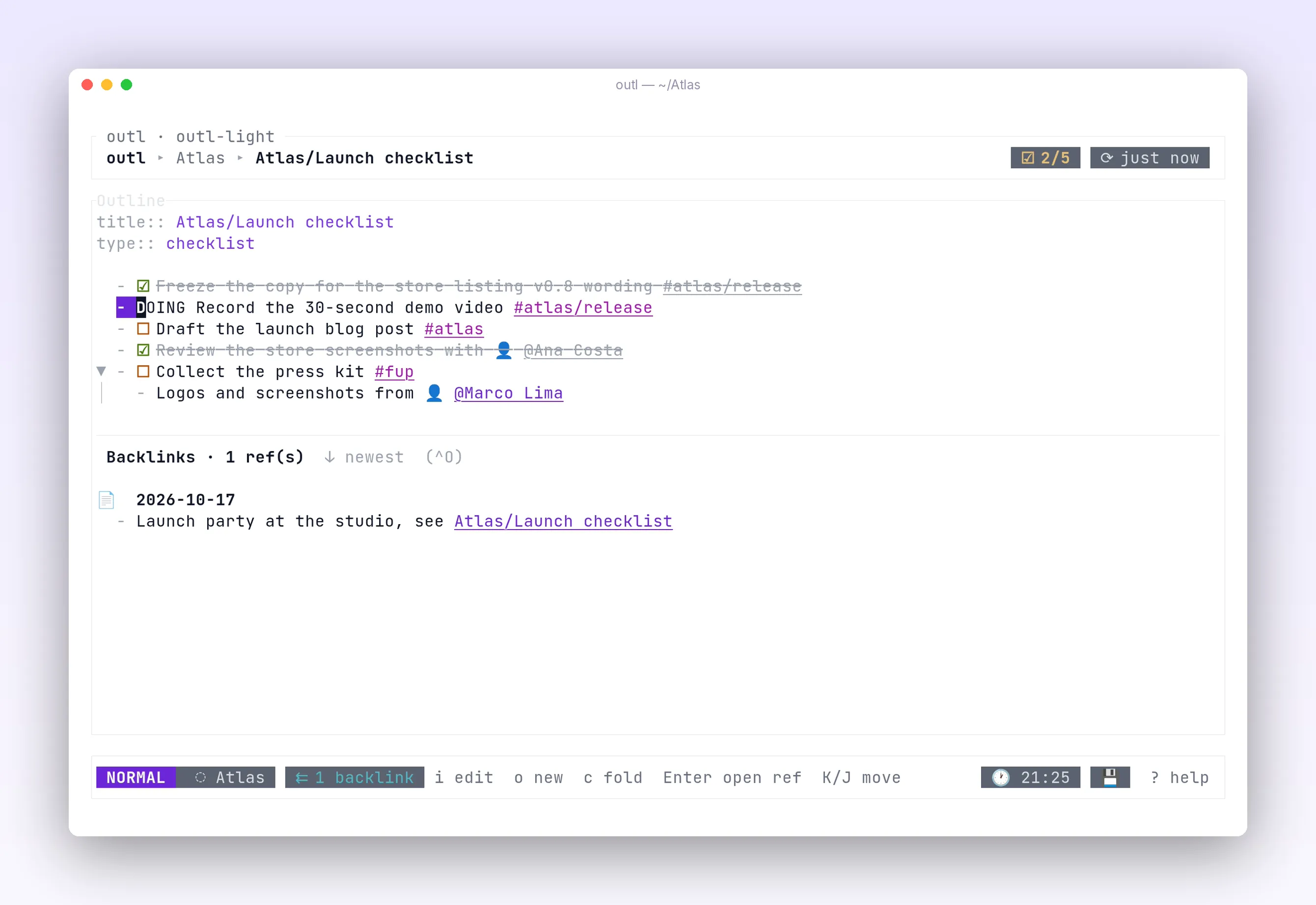
Task: Open the #fup tag link
Action: tap(394, 372)
